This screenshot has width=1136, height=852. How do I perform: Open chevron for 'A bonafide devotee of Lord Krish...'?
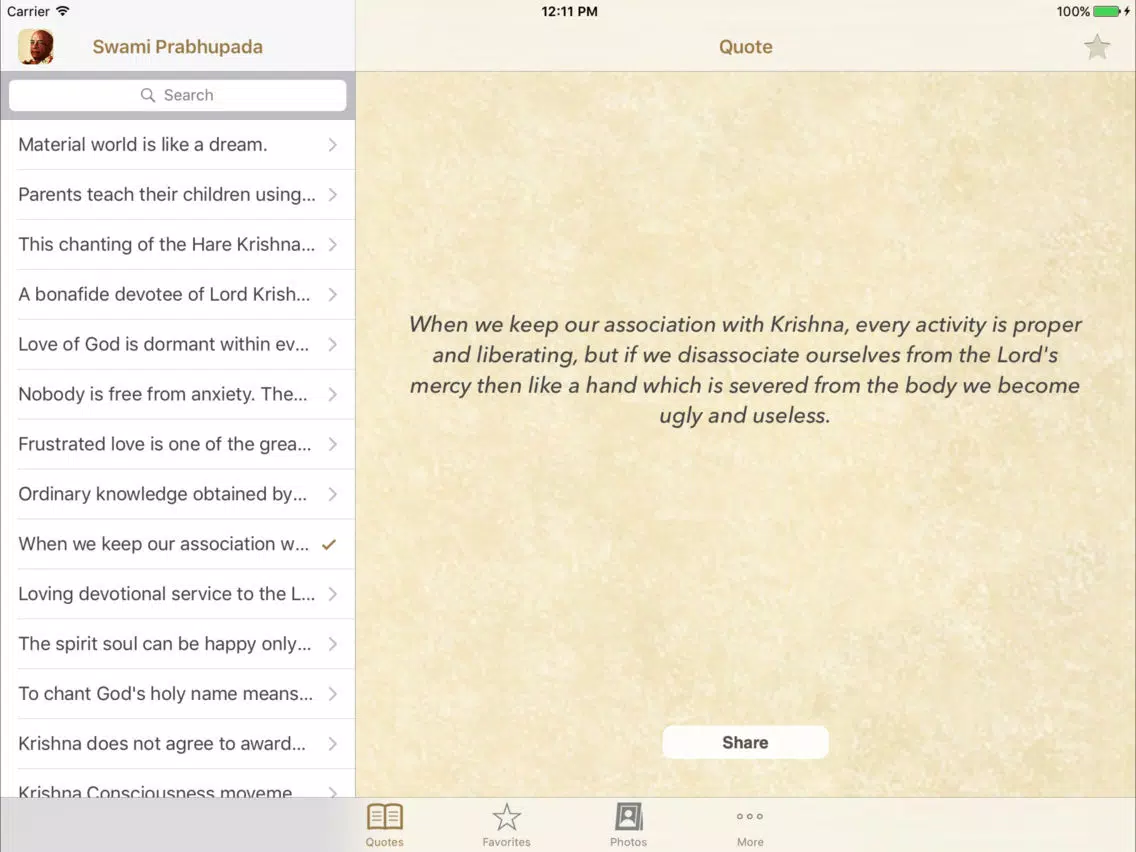pos(333,294)
